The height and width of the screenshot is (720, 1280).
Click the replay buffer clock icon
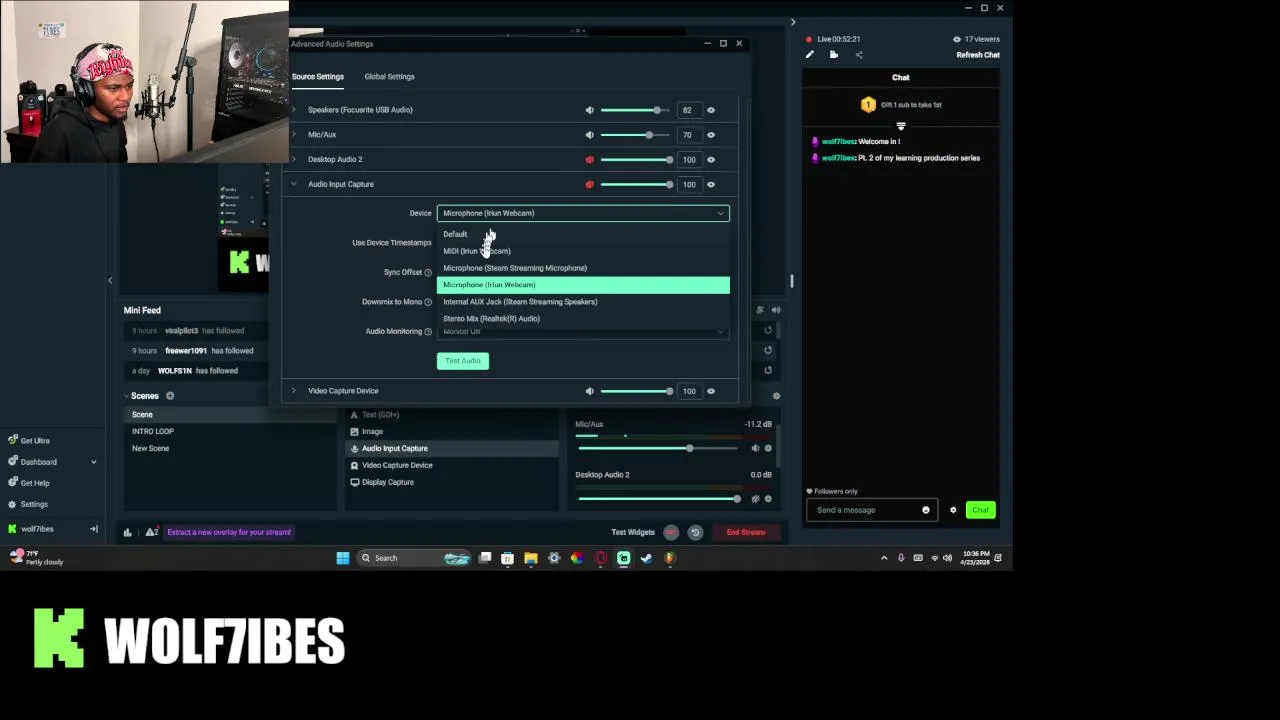695,533
